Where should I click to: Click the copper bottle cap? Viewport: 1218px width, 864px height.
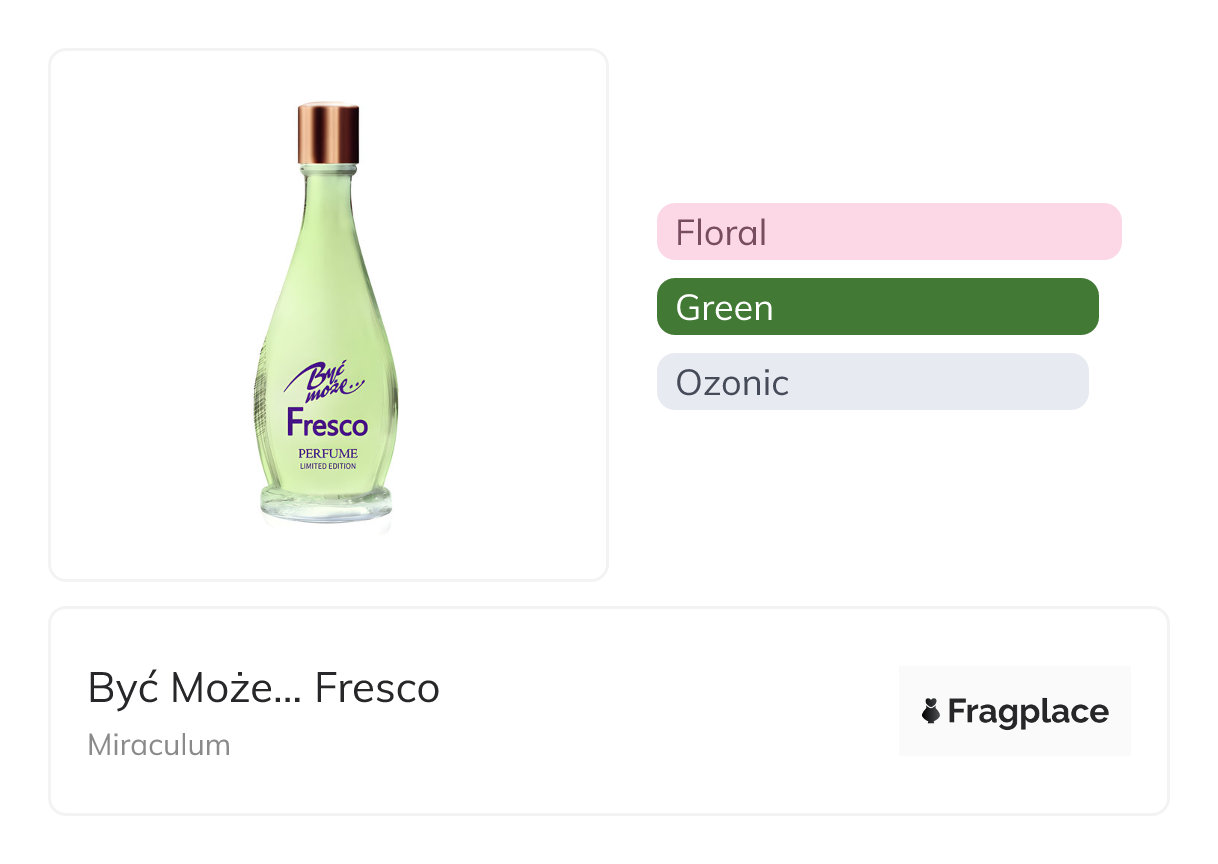[x=328, y=133]
